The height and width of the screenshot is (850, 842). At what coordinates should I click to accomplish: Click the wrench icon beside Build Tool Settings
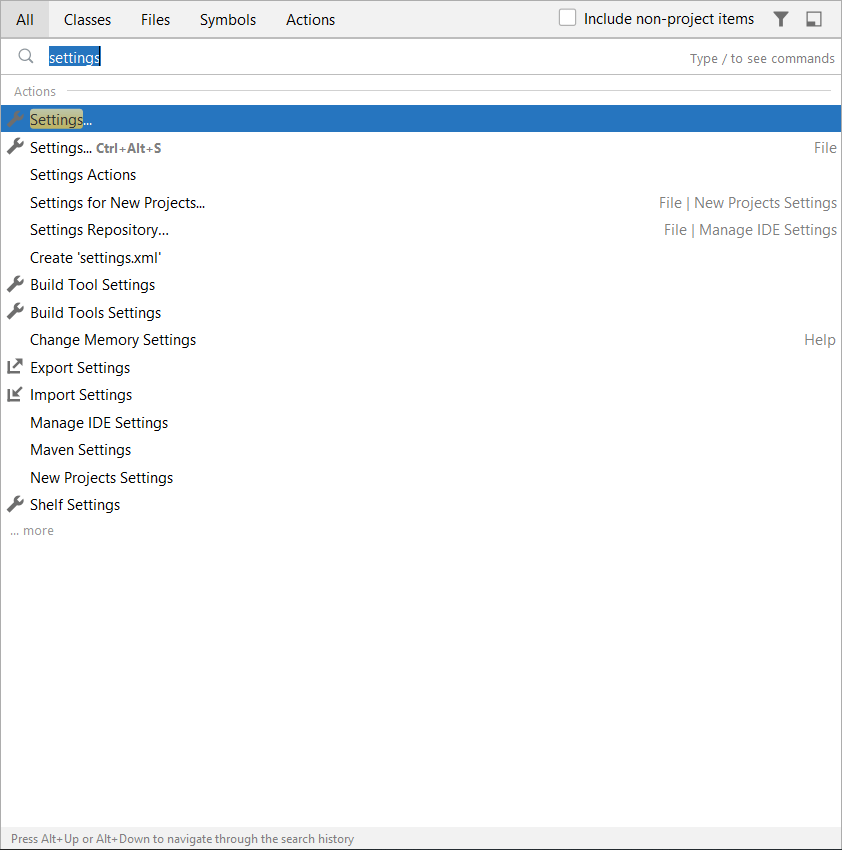point(15,284)
